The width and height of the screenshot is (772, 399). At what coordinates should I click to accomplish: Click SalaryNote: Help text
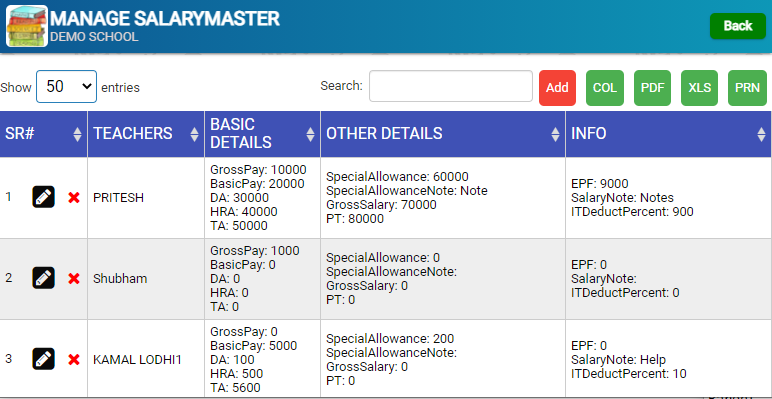(618, 360)
